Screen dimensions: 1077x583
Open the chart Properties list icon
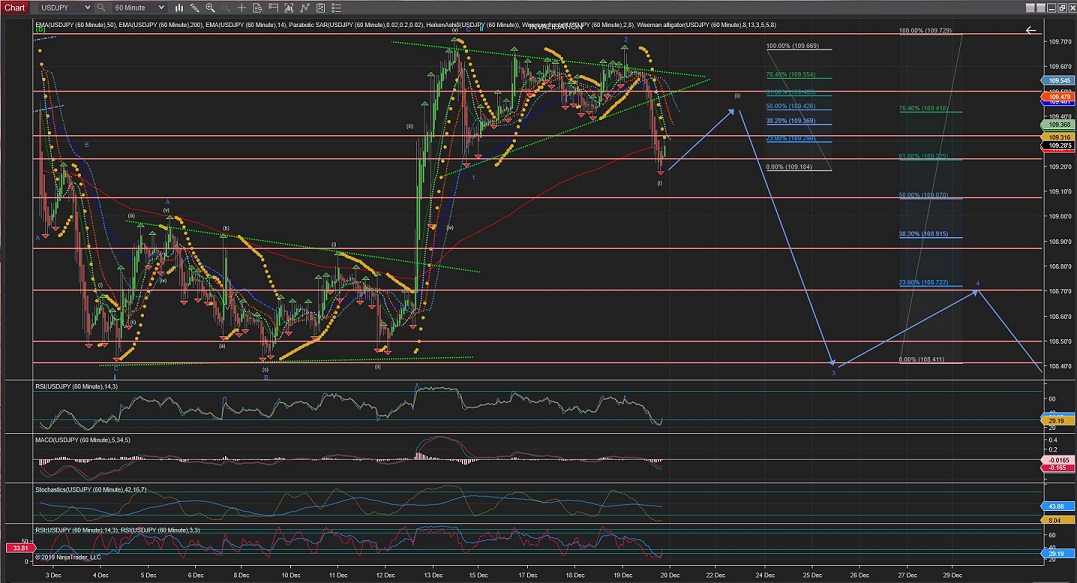coord(336,8)
